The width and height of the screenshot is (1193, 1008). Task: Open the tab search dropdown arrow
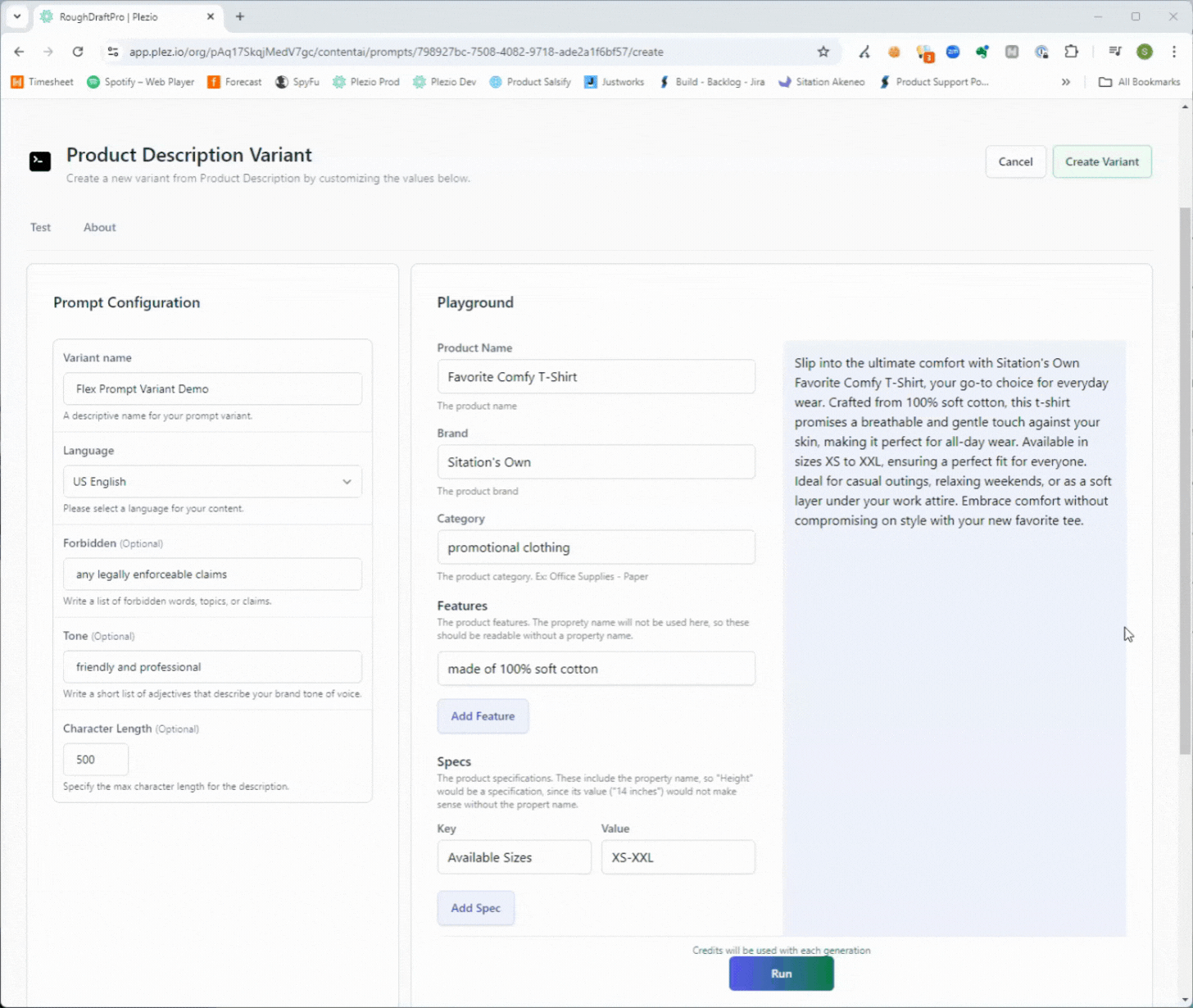point(16,16)
